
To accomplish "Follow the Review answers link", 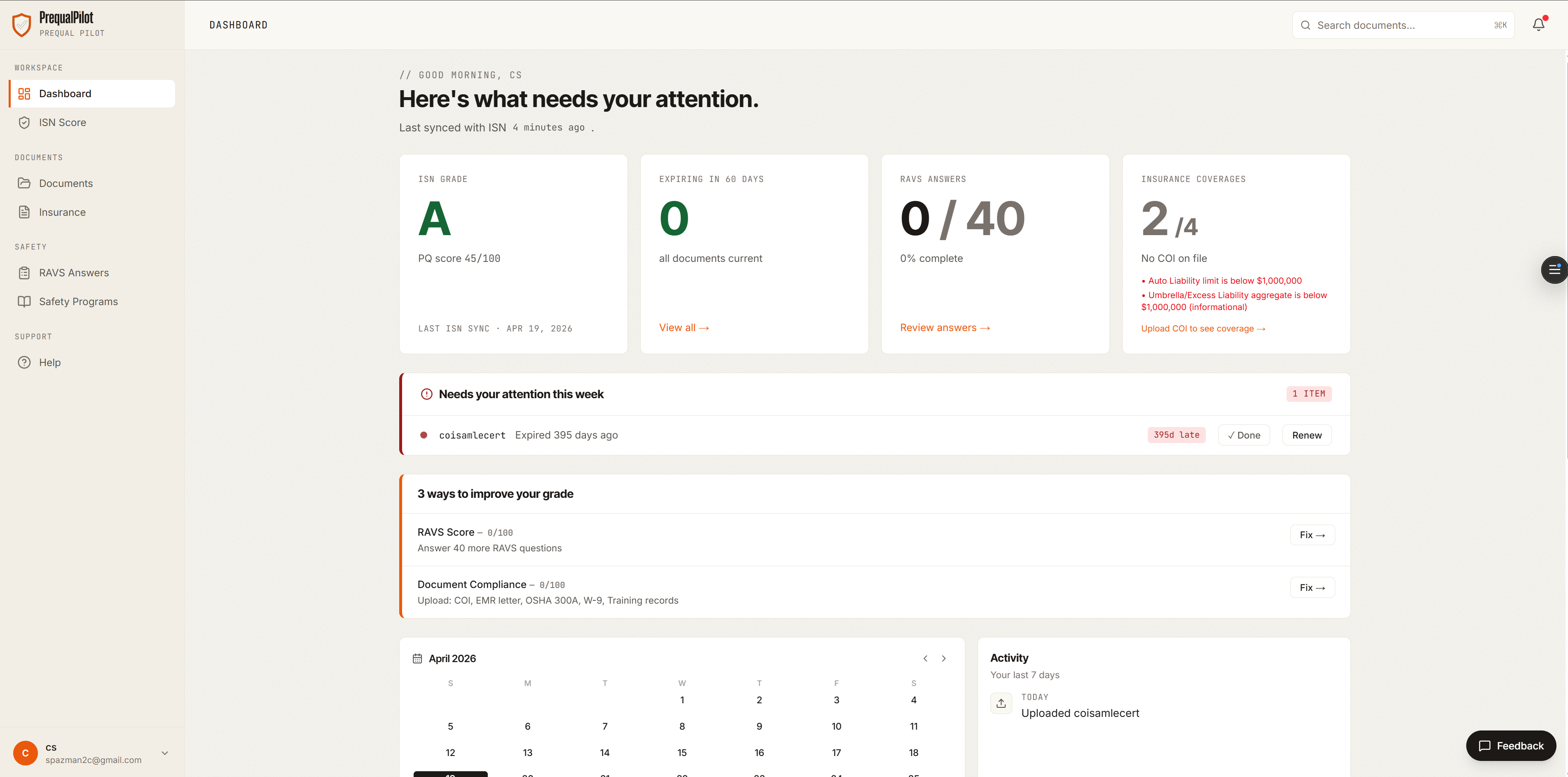I will click(x=945, y=328).
